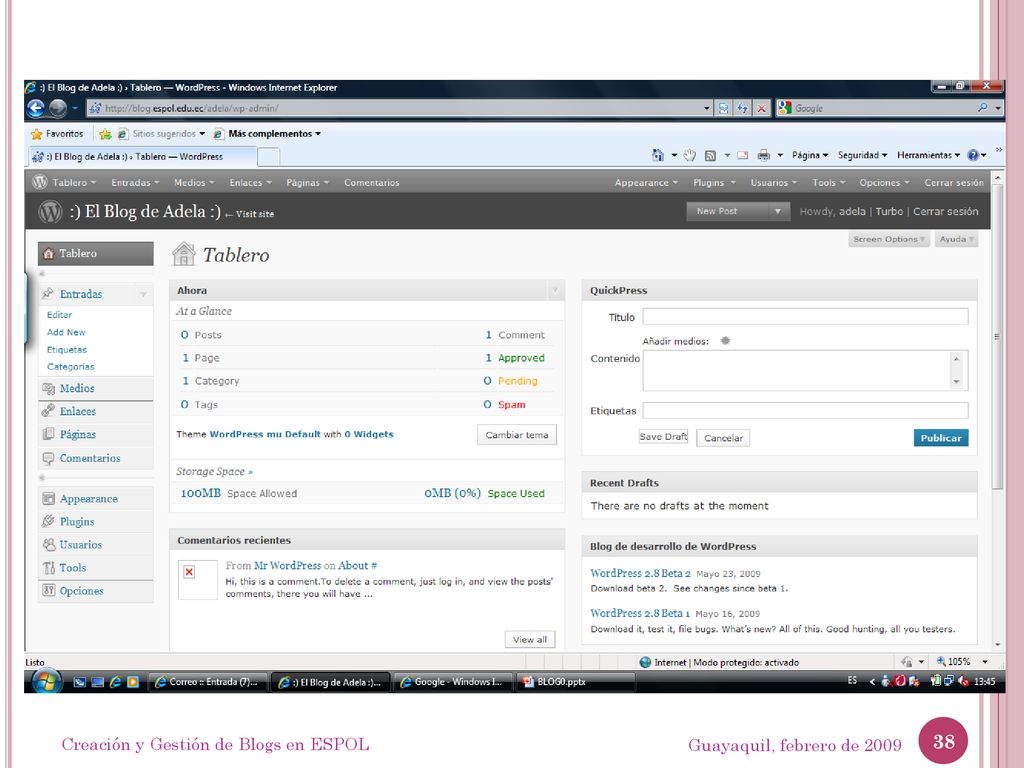Click the Plugins plug icon in sidebar
This screenshot has height=768, width=1024.
(x=48, y=521)
